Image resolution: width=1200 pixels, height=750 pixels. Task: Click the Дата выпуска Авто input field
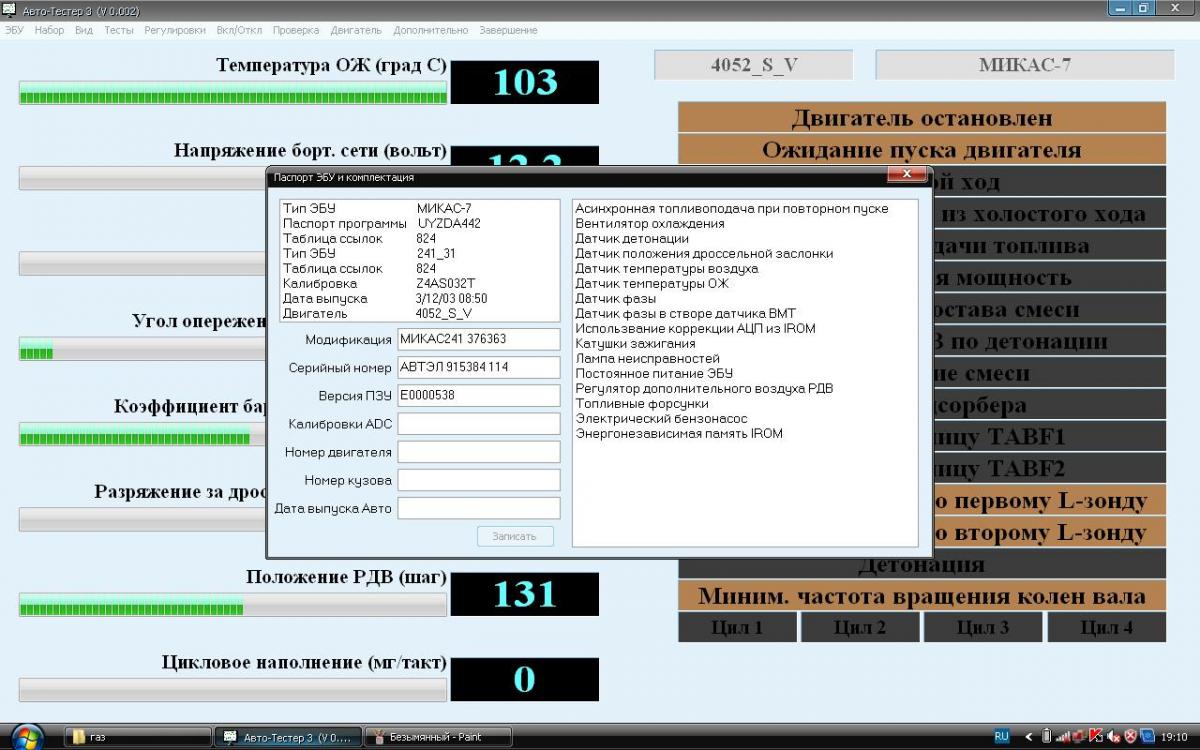[x=479, y=508]
